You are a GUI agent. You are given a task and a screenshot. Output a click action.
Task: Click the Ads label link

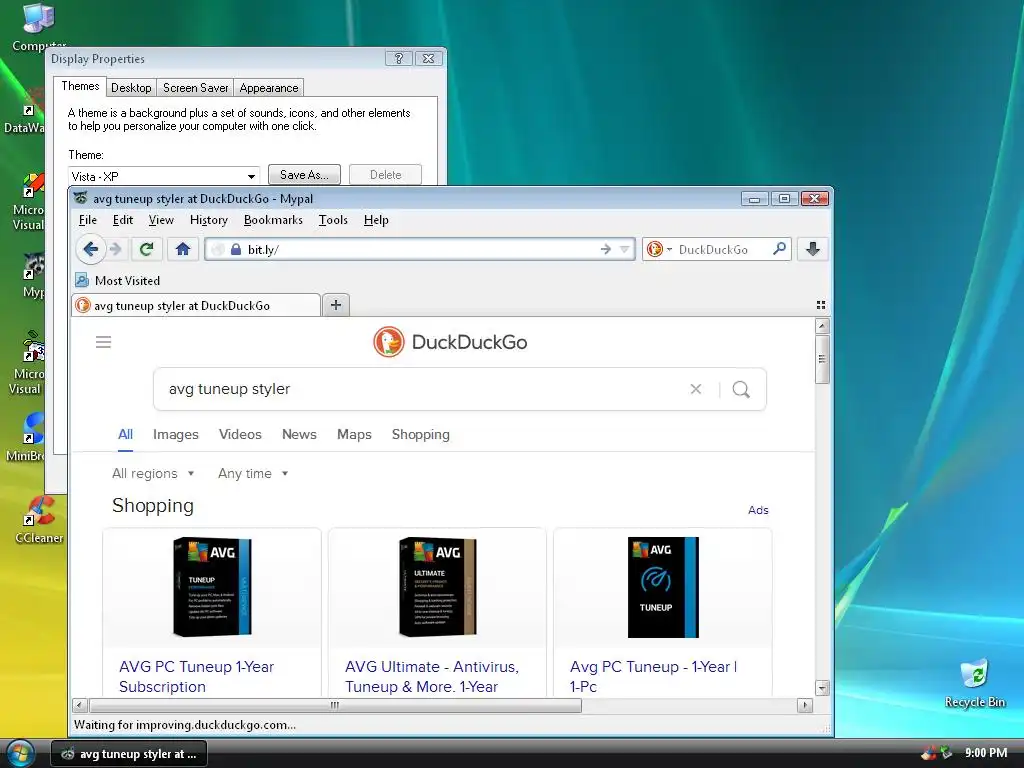click(x=758, y=510)
